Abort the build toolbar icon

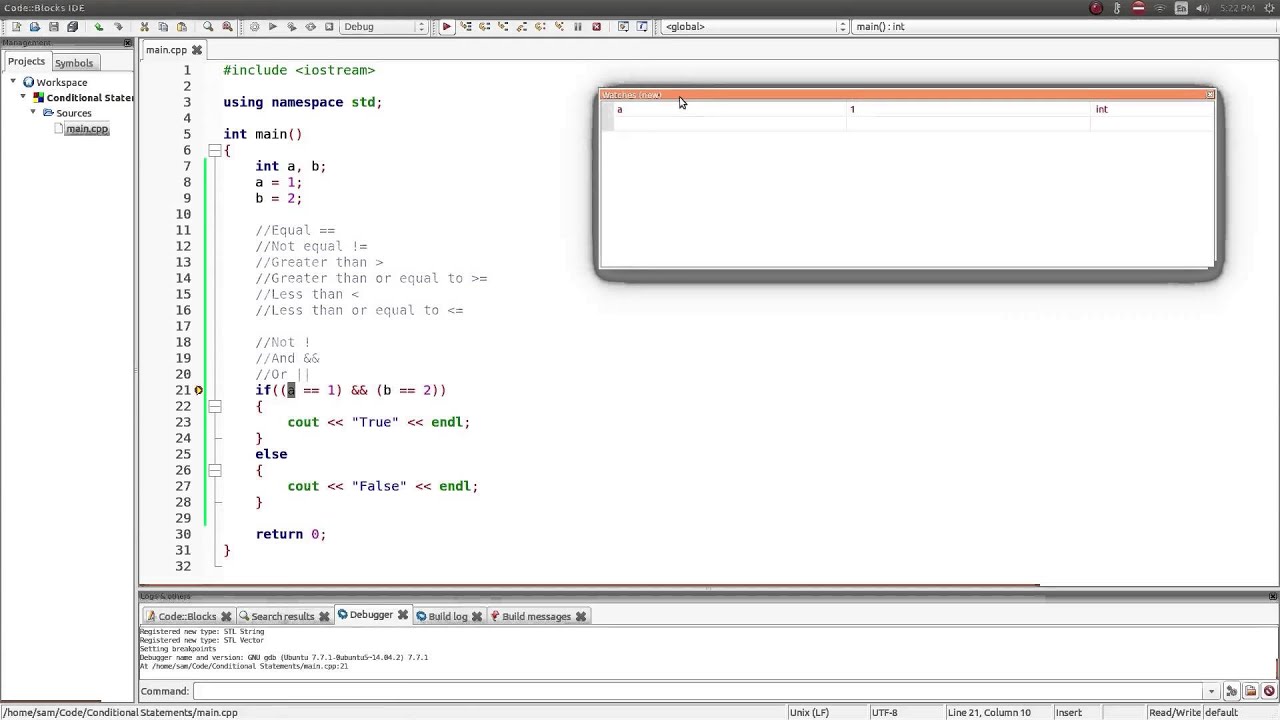tap(329, 26)
